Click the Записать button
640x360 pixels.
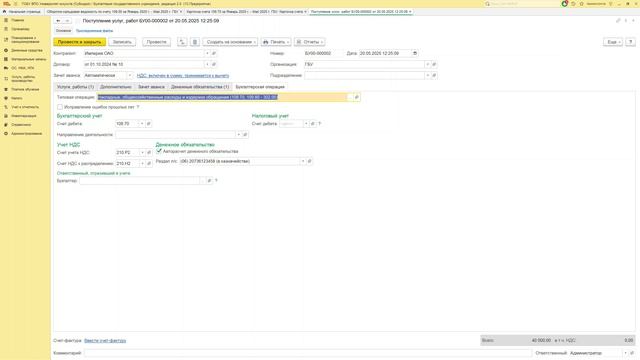(x=122, y=42)
